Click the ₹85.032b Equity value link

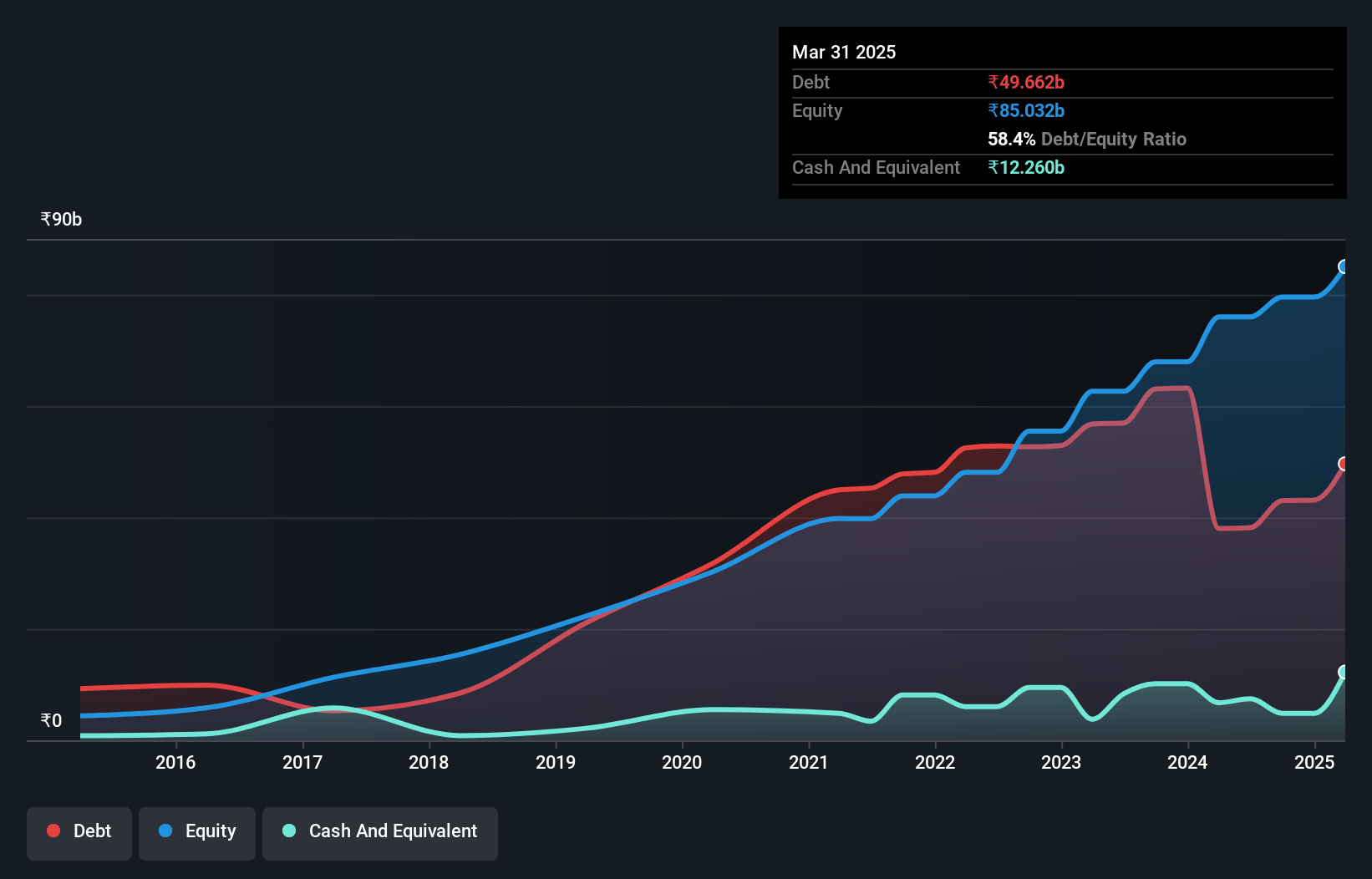coord(1025,110)
